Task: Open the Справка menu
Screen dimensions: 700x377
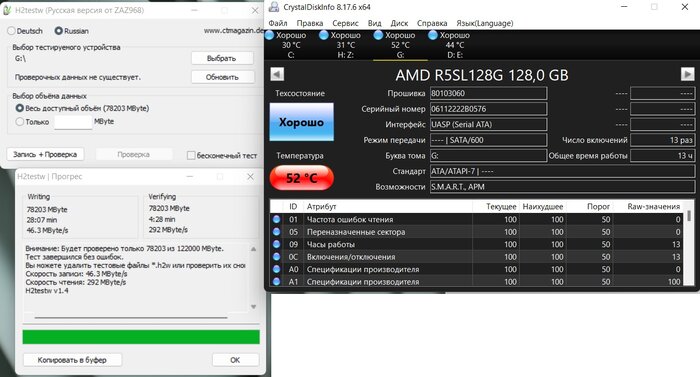Action: 432,23
